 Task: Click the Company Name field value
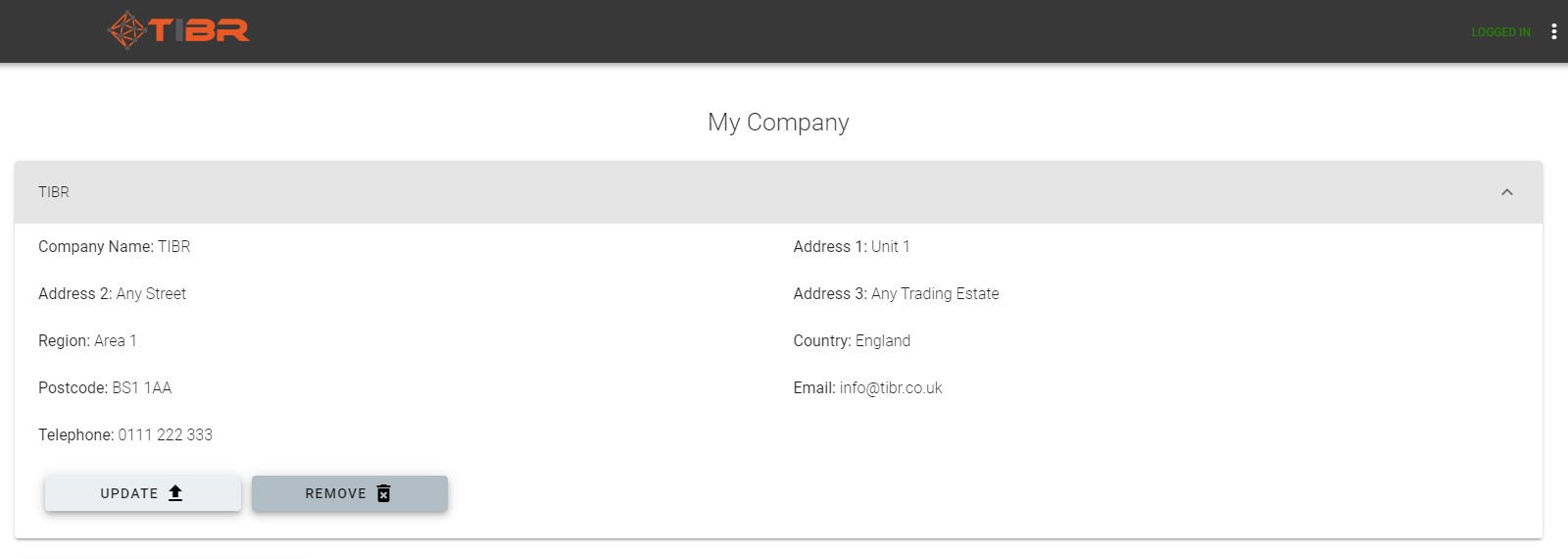[x=174, y=247]
